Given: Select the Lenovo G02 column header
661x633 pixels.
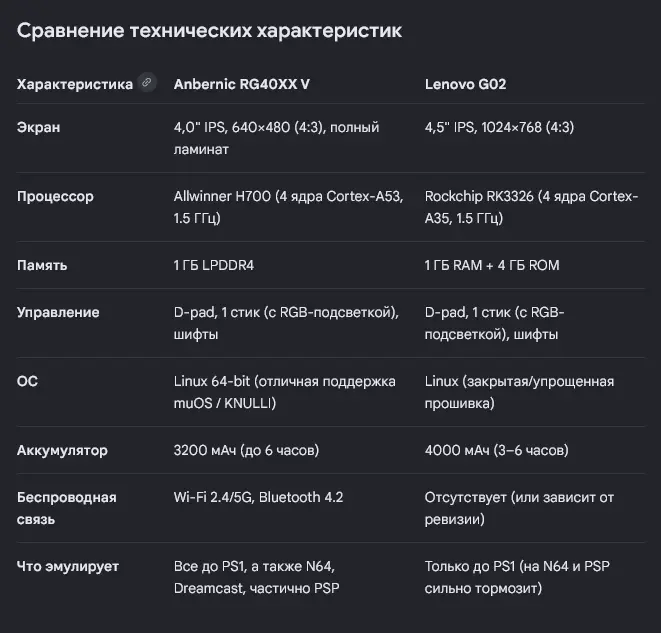Looking at the screenshot, I should 465,84.
